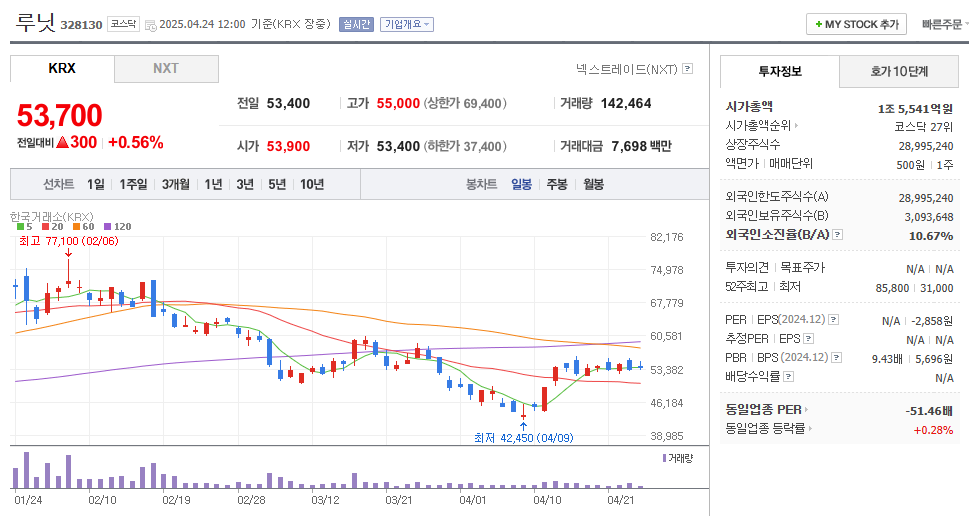This screenshot has width=969, height=516.
Task: Click the 고가 value 55,000
Action: [x=399, y=103]
